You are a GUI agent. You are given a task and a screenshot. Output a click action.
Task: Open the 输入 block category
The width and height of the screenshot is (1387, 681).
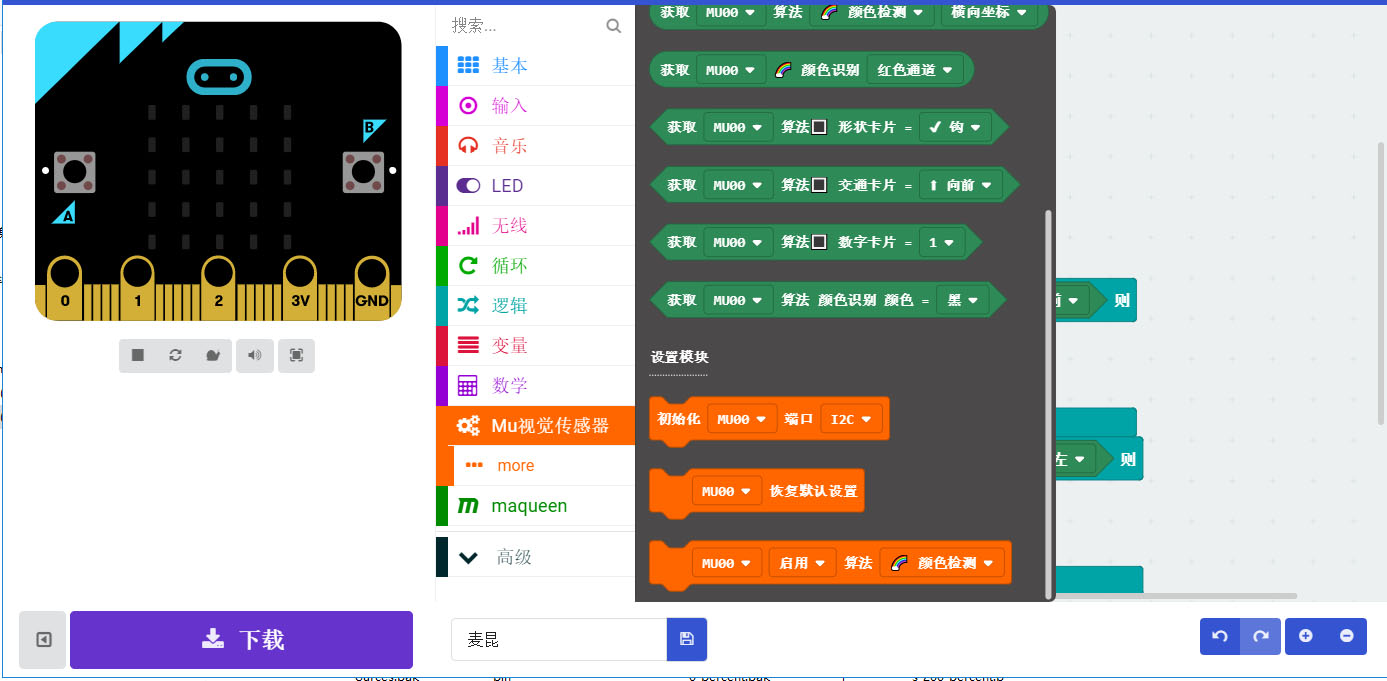(535, 106)
